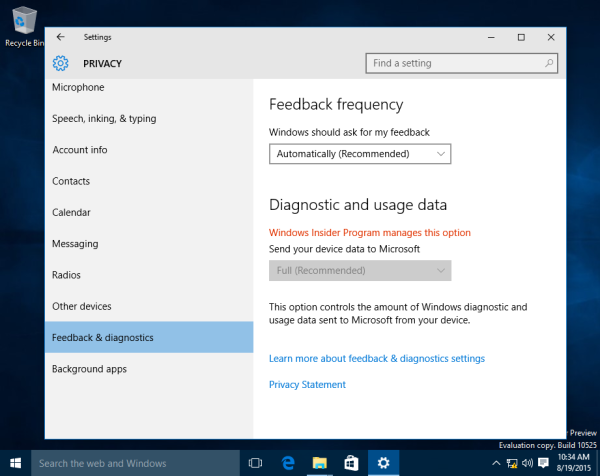Screen dimensions: 600x476
Task: Click the Search the web and Windows box
Action: click(x=135, y=463)
